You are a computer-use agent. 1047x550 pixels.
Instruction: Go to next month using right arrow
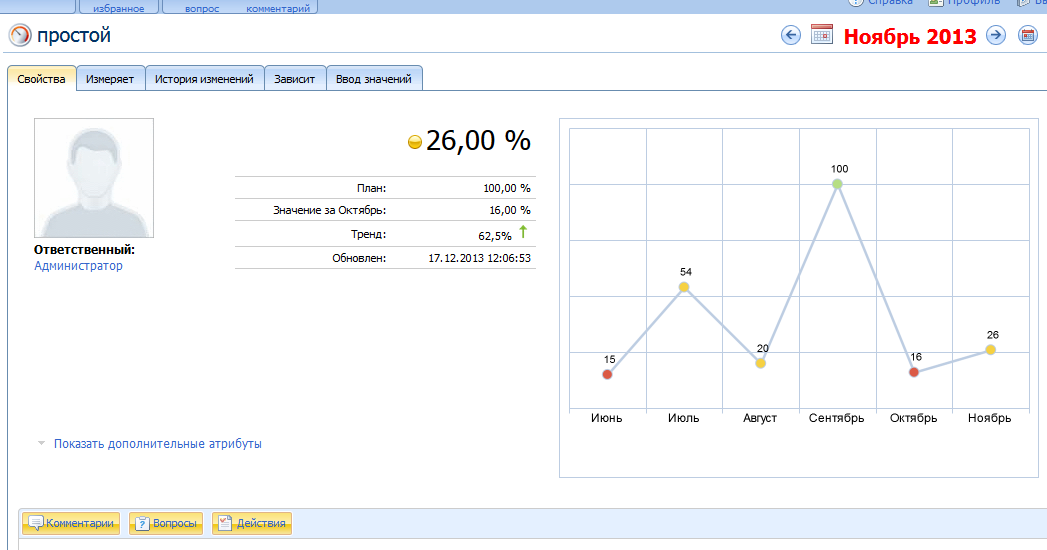pos(995,36)
